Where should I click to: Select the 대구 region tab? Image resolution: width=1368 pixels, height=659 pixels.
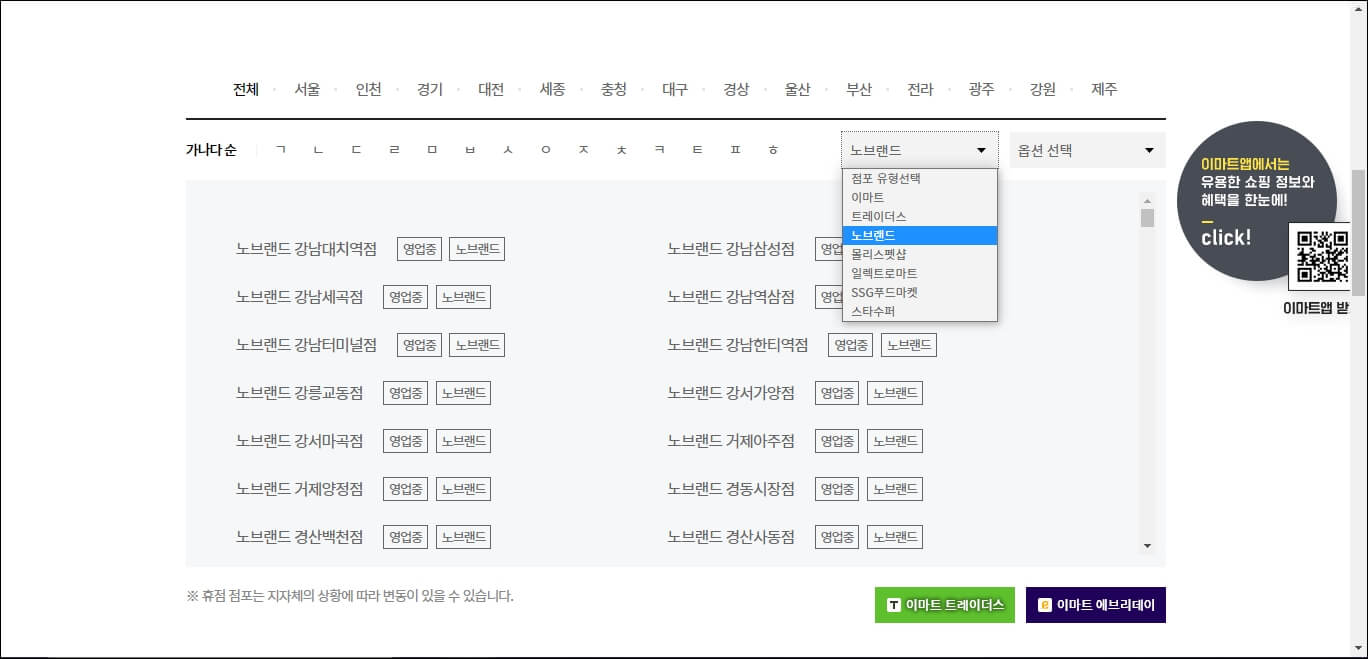pyautogui.click(x=675, y=89)
